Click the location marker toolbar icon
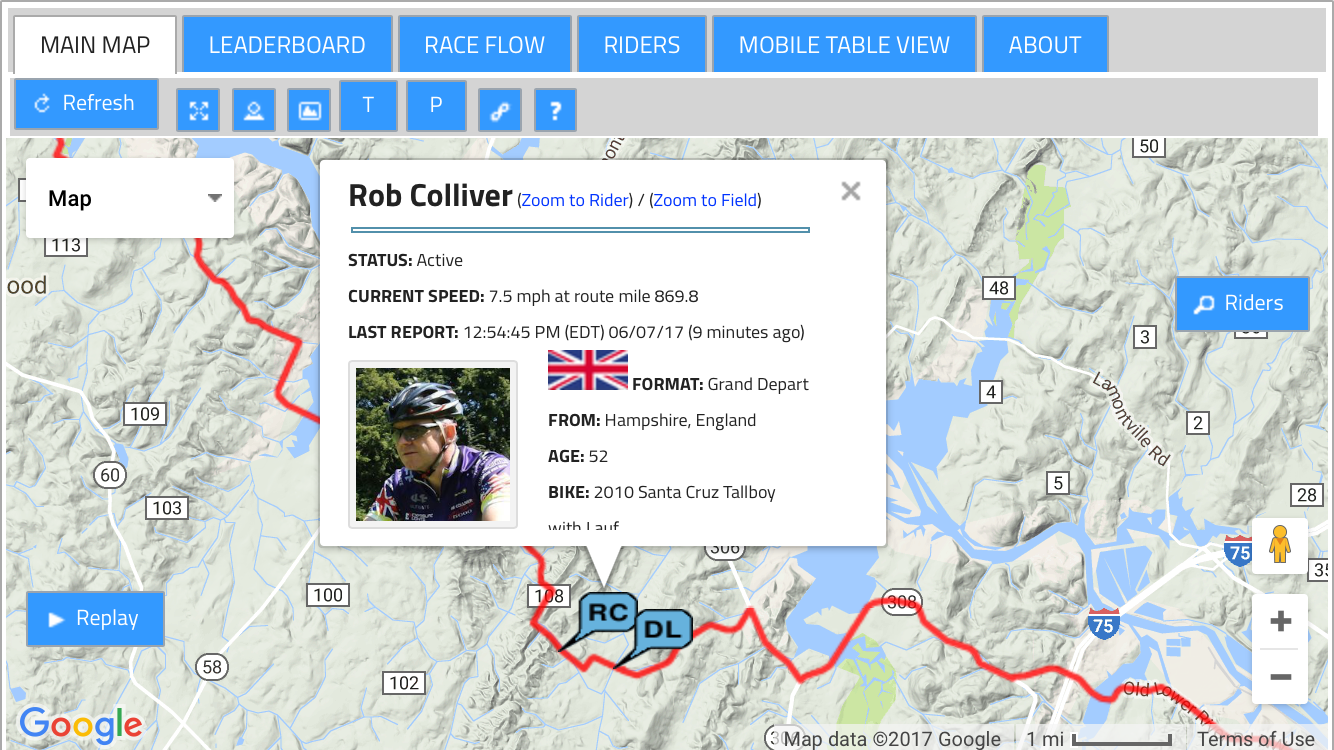Viewport: 1334px width, 750px height. pos(254,110)
